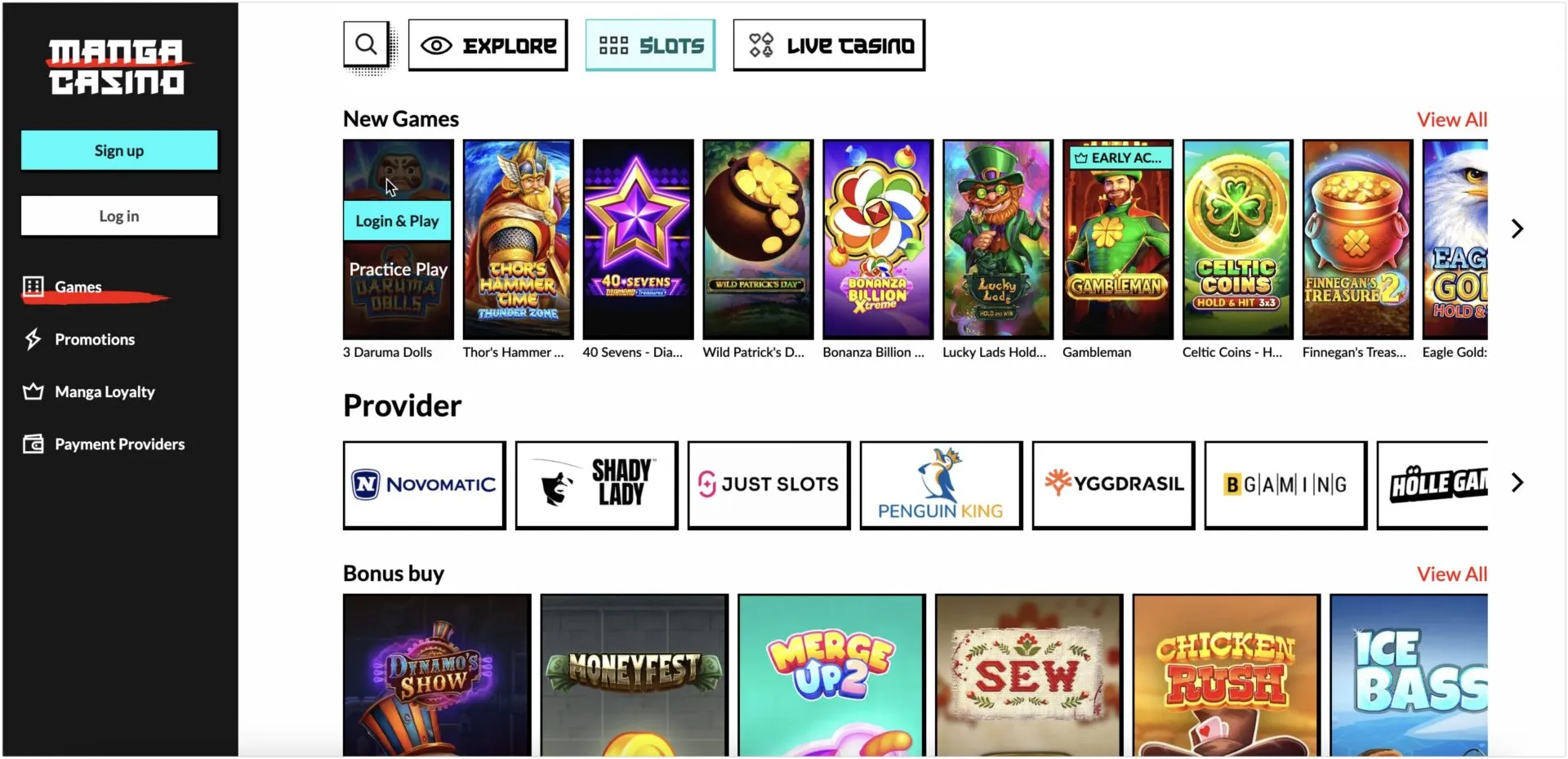
Task: Click the Games dice icon in sidebar
Action: (x=33, y=286)
